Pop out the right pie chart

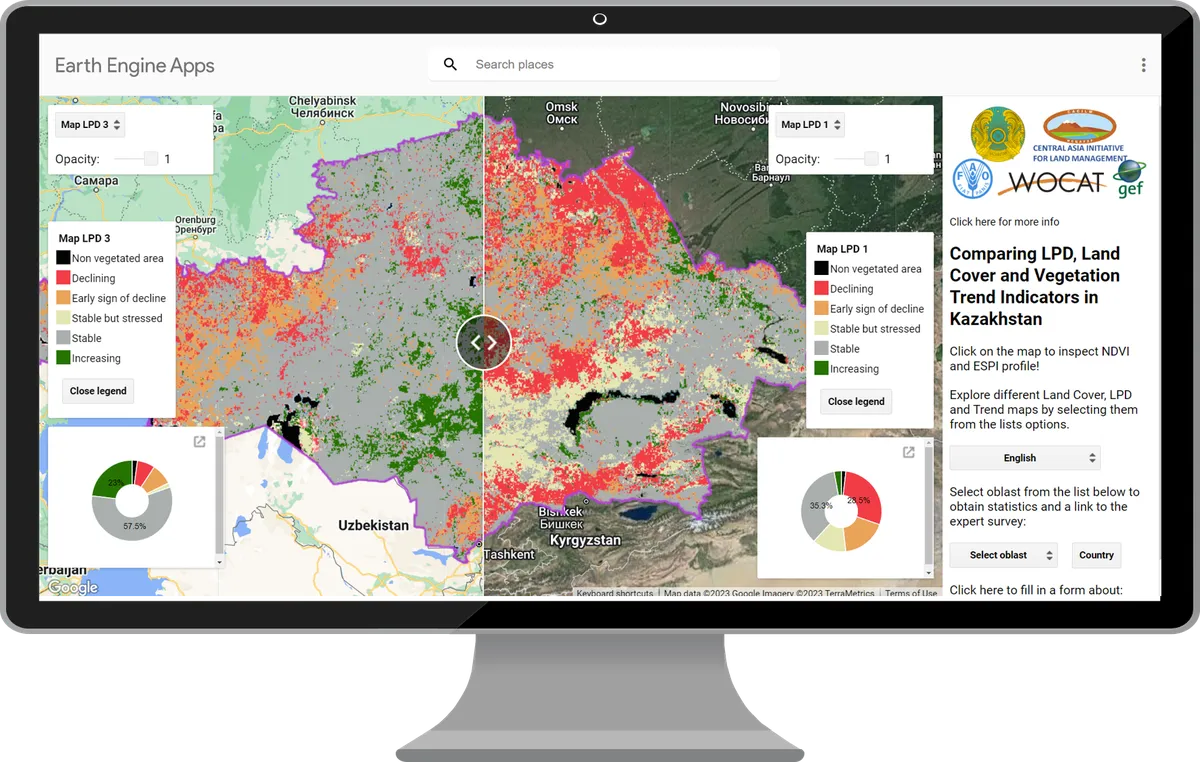(x=908, y=452)
